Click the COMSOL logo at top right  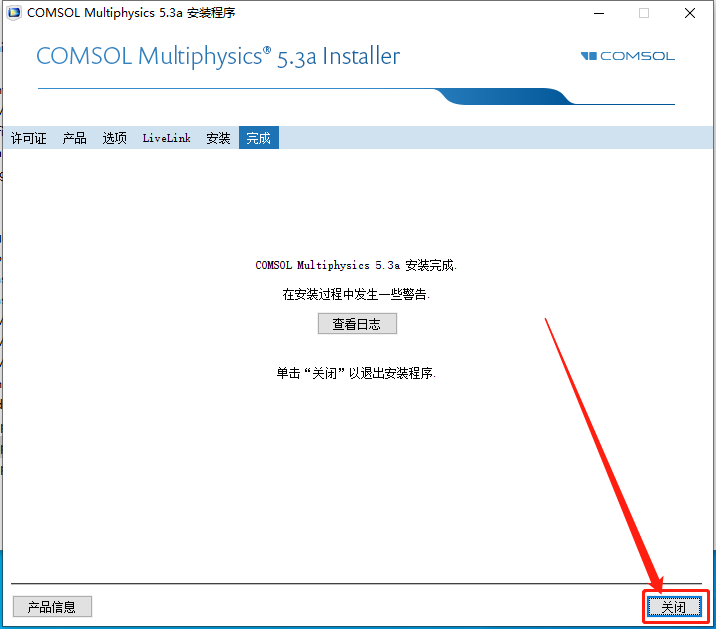tap(627, 56)
